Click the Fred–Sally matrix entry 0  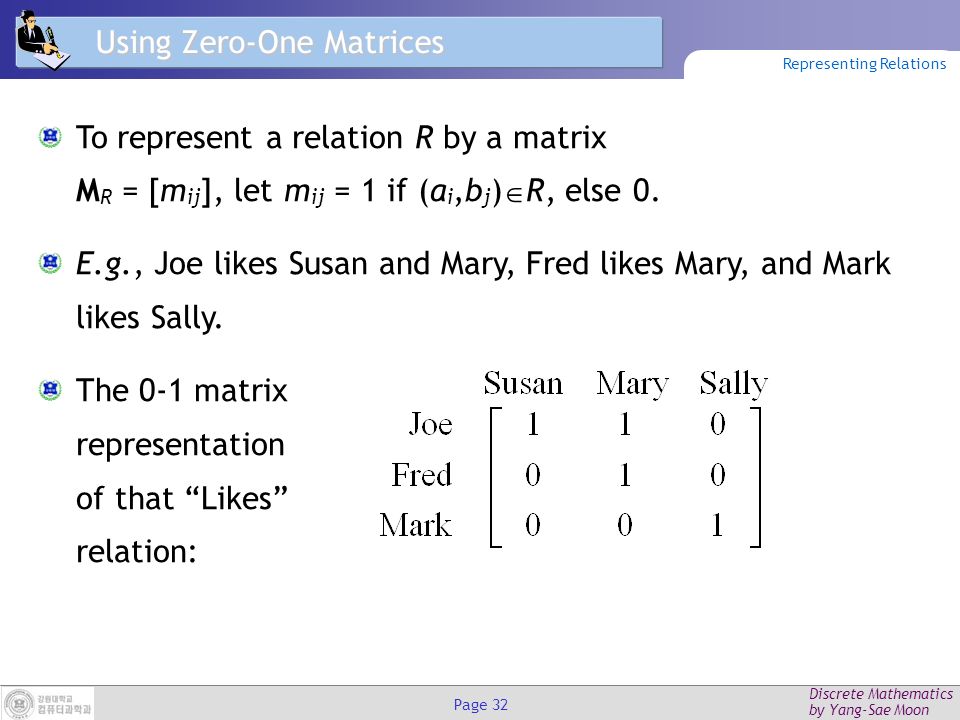pyautogui.click(x=718, y=474)
